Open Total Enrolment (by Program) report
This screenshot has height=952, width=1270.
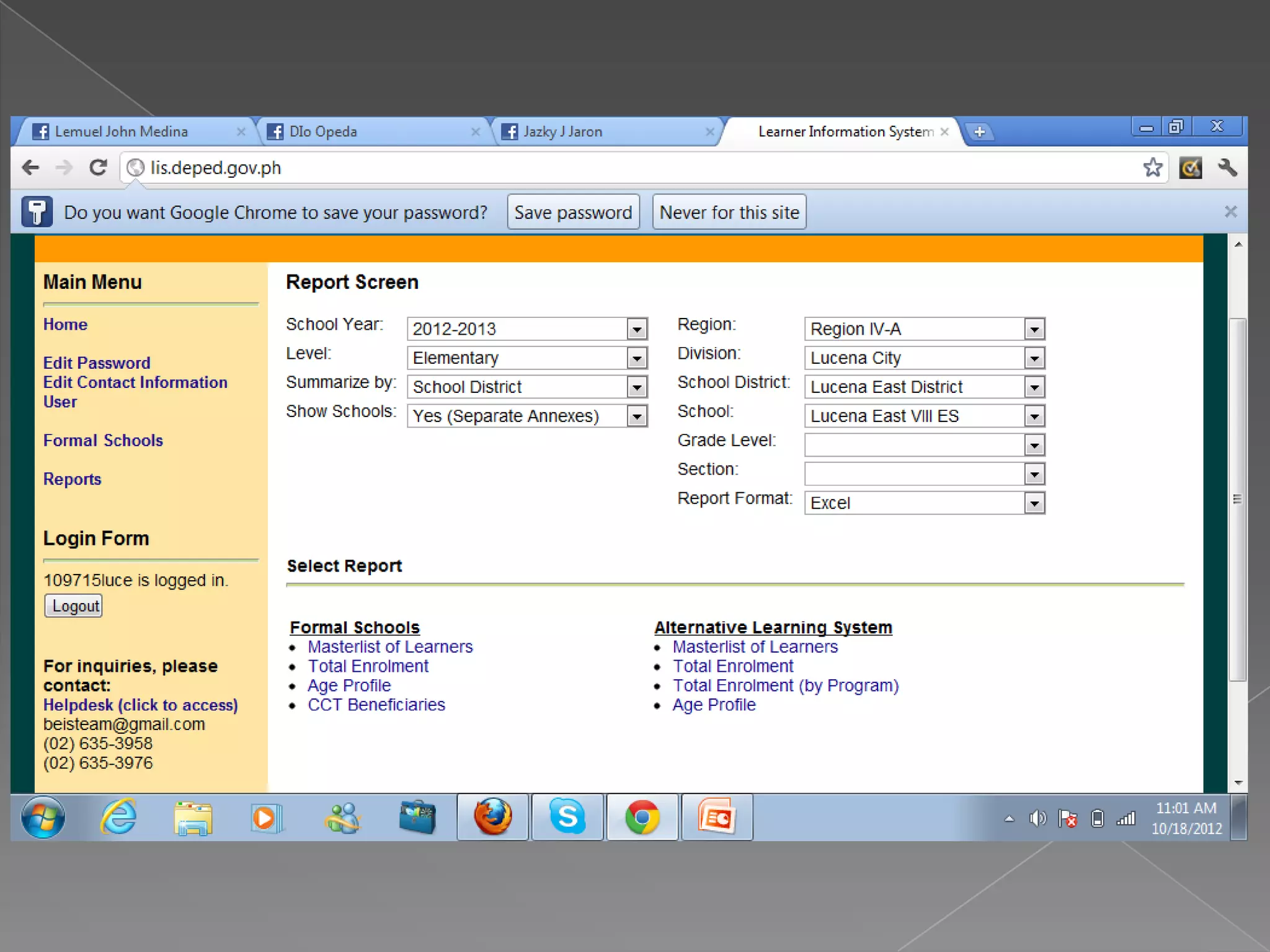(x=786, y=685)
